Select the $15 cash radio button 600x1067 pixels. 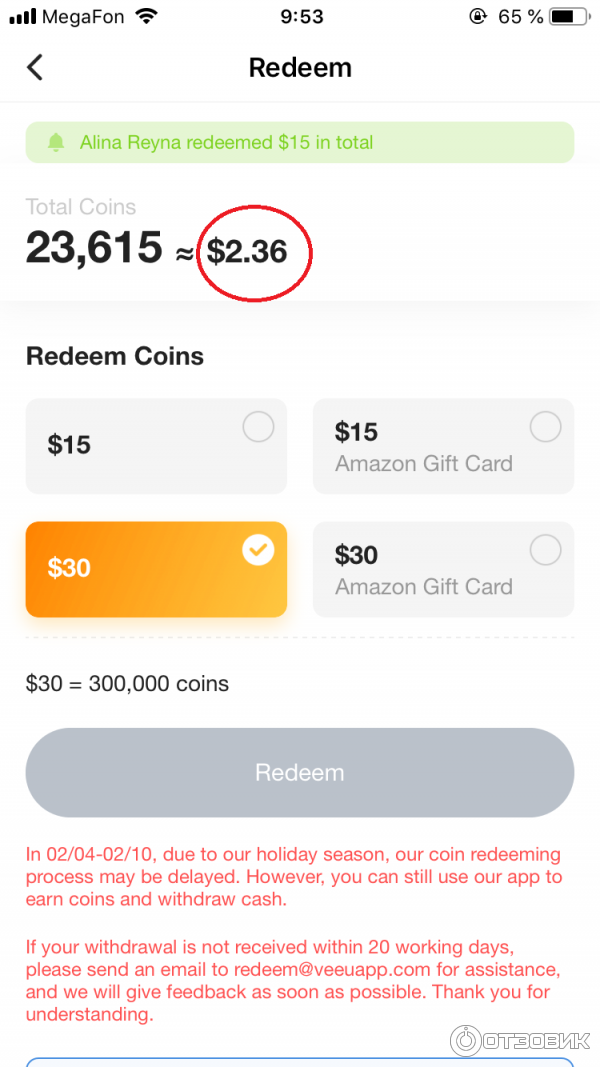(x=258, y=428)
